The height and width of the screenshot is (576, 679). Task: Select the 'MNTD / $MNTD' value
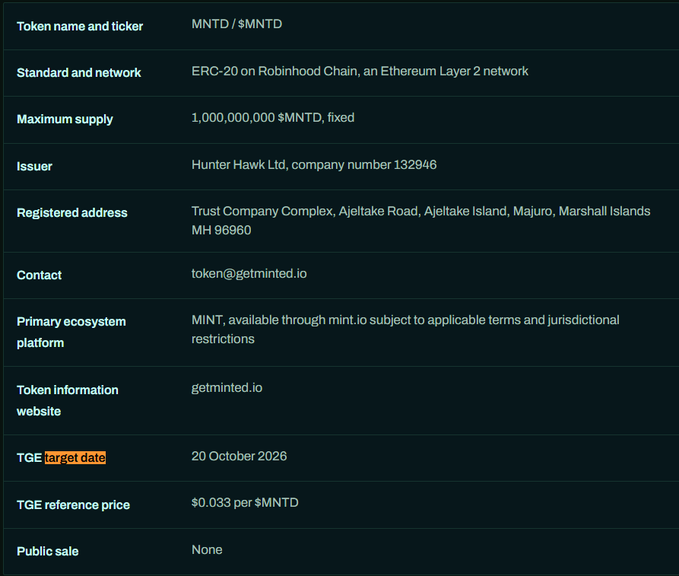click(x=237, y=24)
